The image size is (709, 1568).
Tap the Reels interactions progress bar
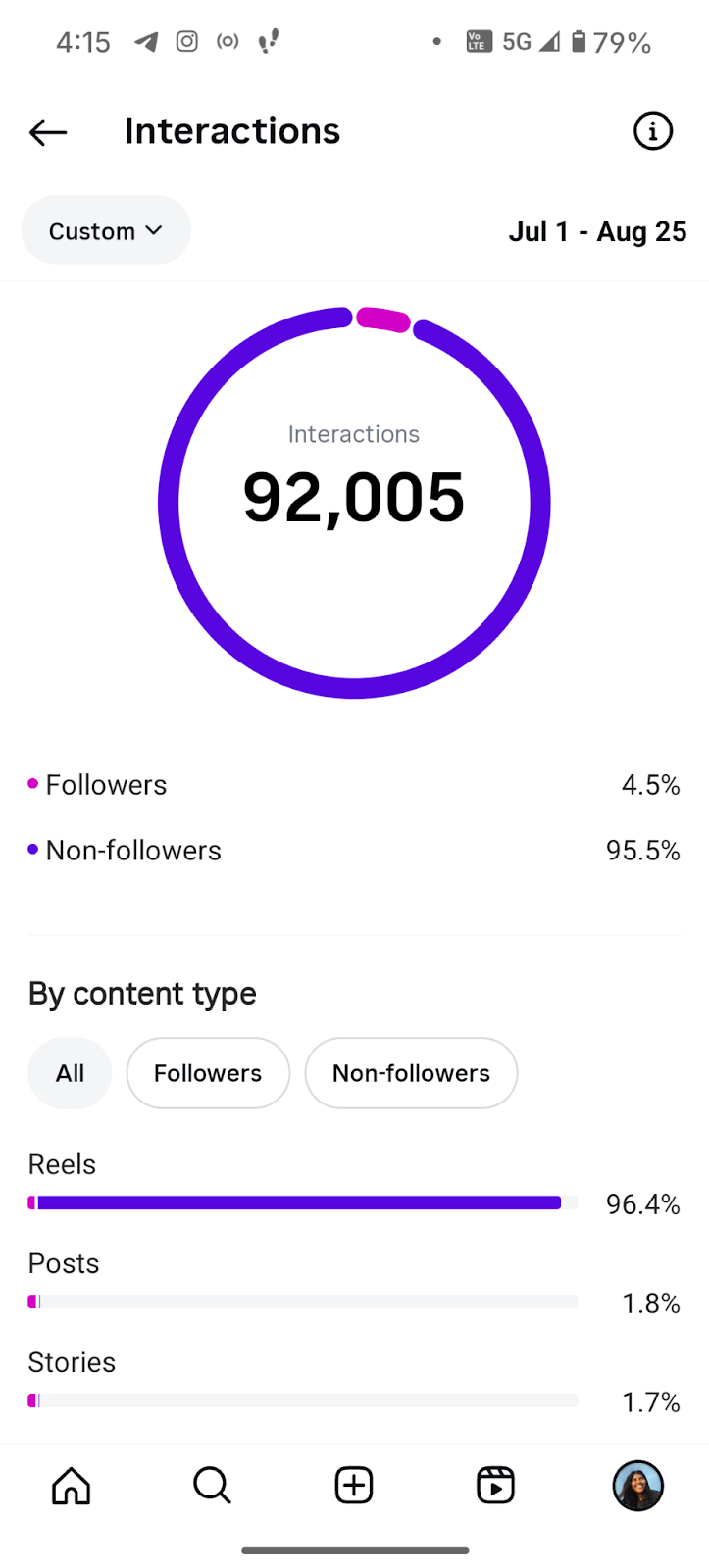pyautogui.click(x=302, y=1202)
